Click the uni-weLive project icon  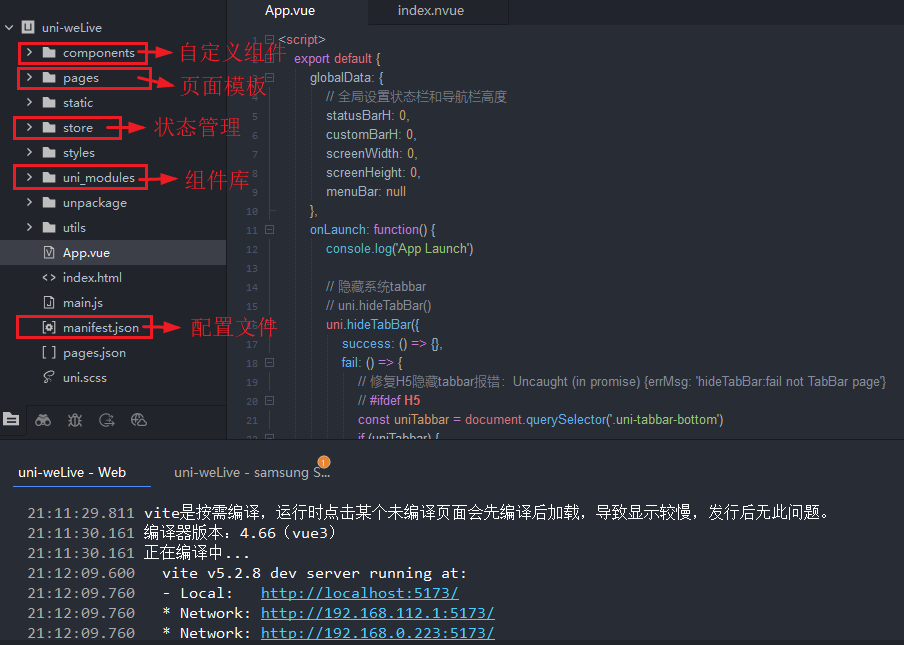28,27
